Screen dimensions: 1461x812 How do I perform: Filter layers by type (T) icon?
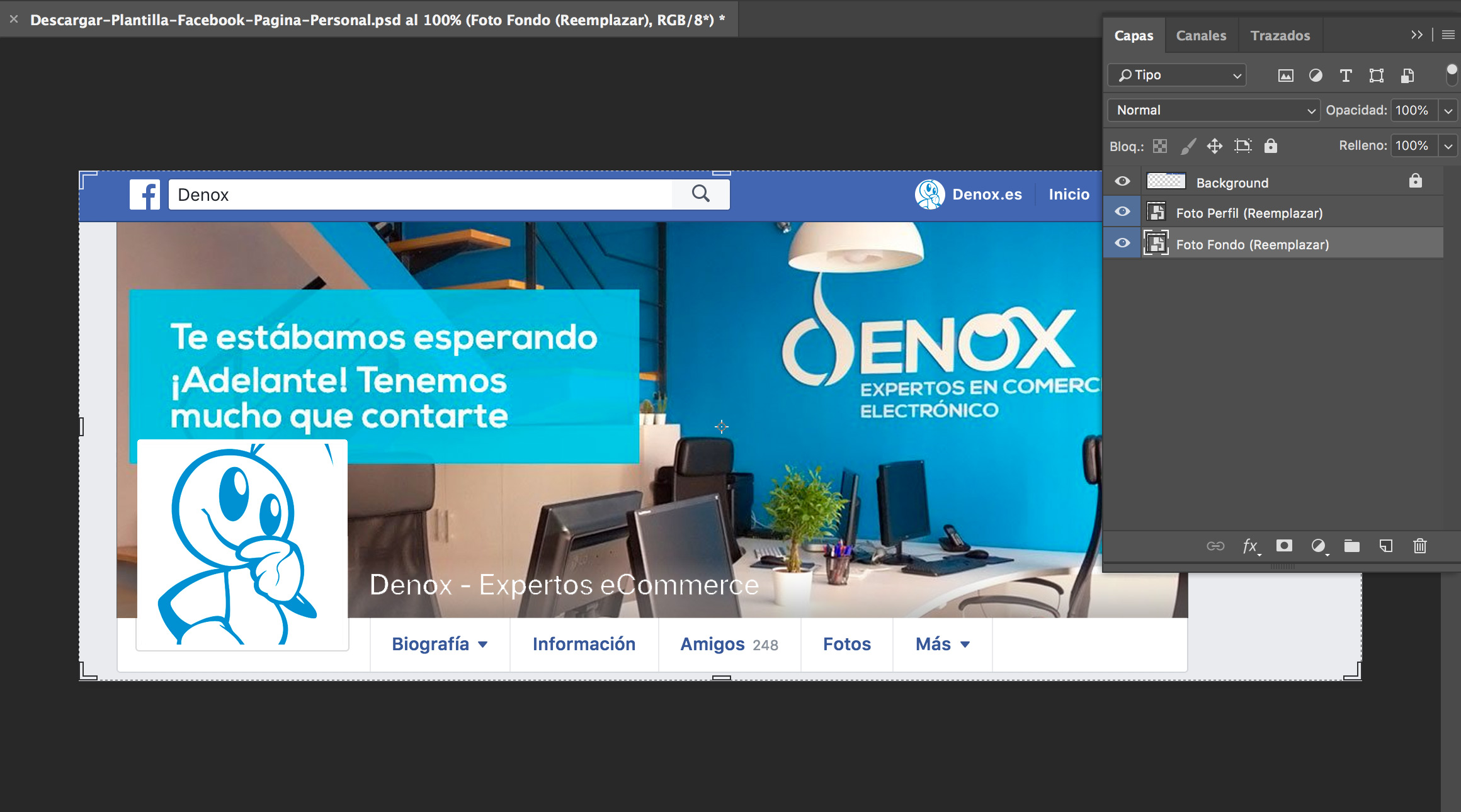1346,76
